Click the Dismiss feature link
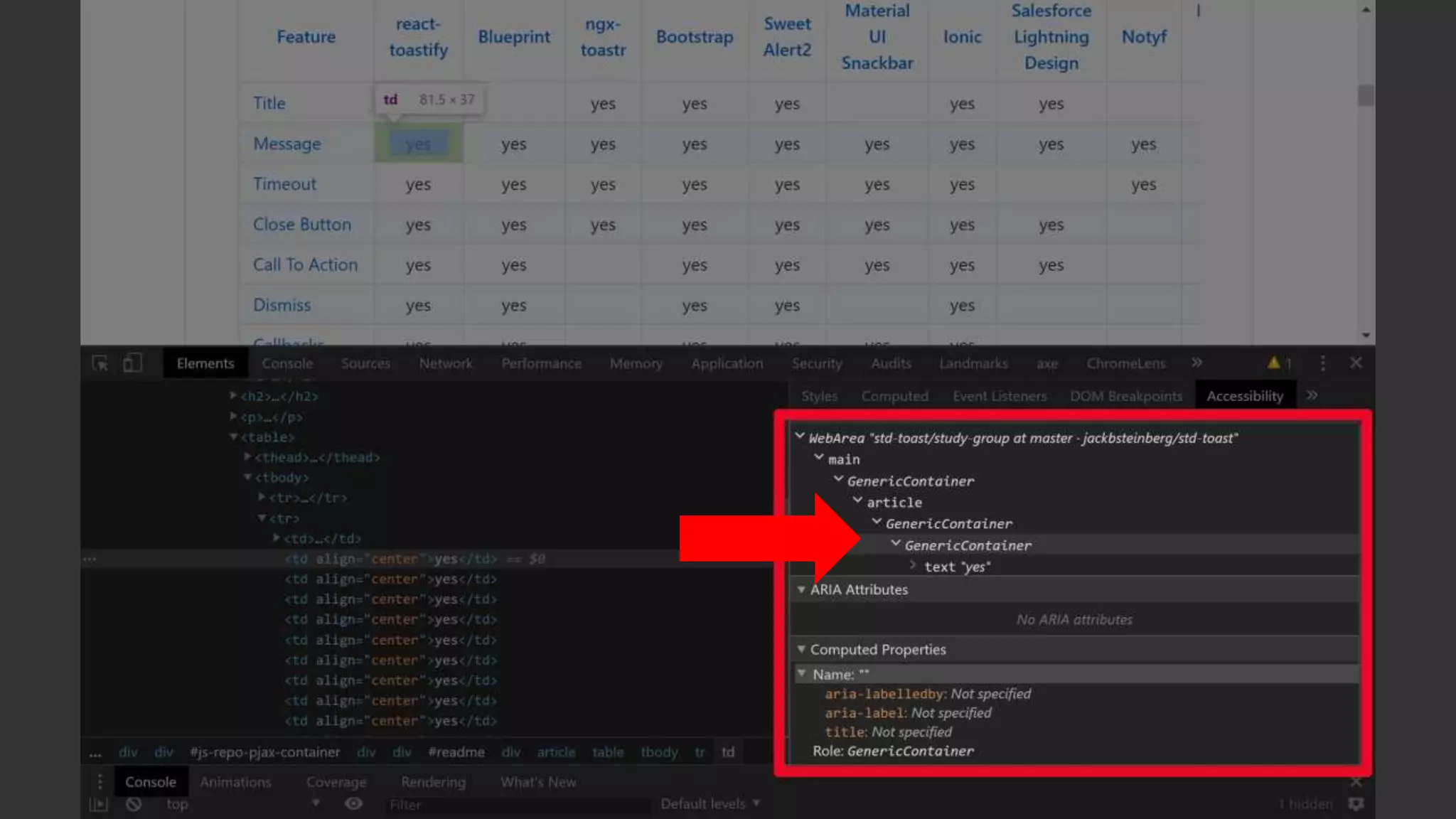This screenshot has width=1456, height=819. [x=282, y=305]
